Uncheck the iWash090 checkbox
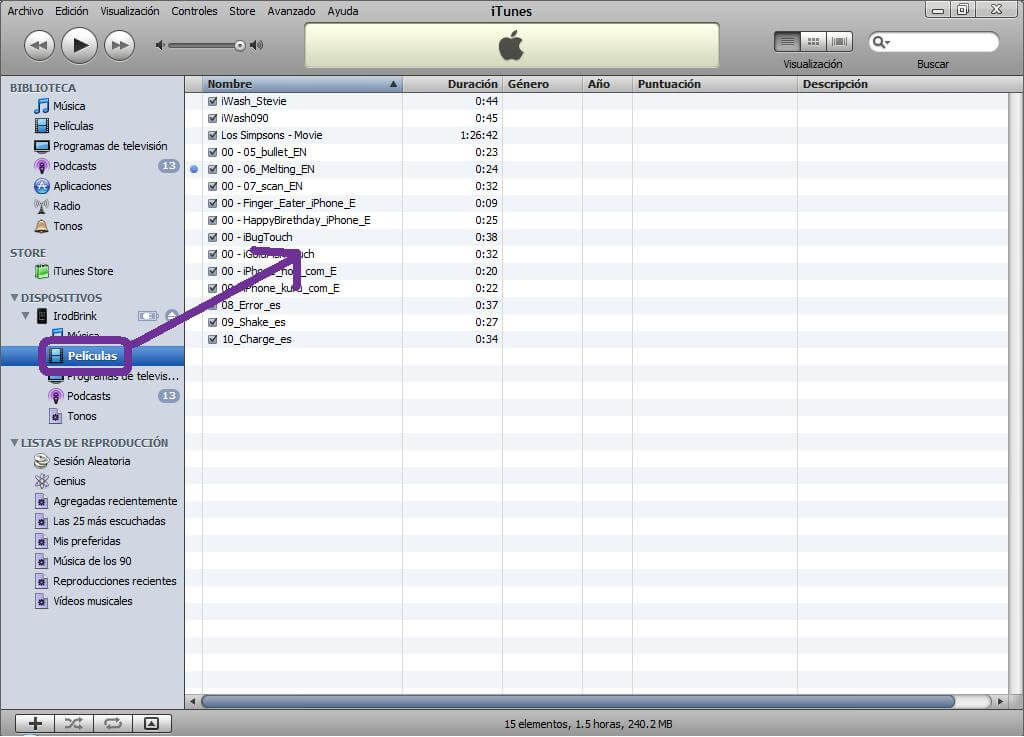The height and width of the screenshot is (737, 1024). (x=212, y=118)
